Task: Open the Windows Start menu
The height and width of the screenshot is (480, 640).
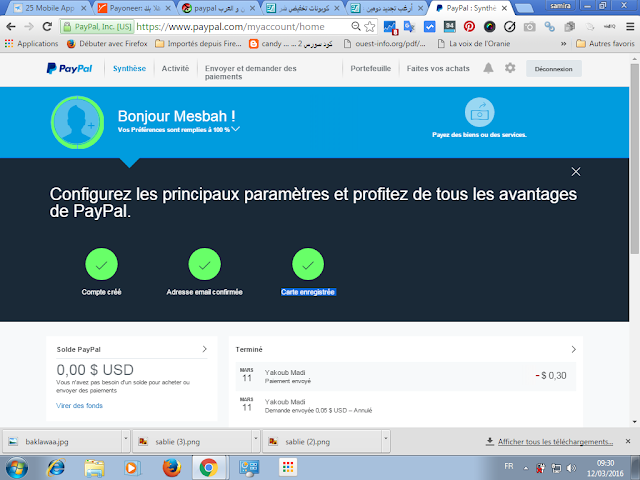Action: (x=17, y=468)
